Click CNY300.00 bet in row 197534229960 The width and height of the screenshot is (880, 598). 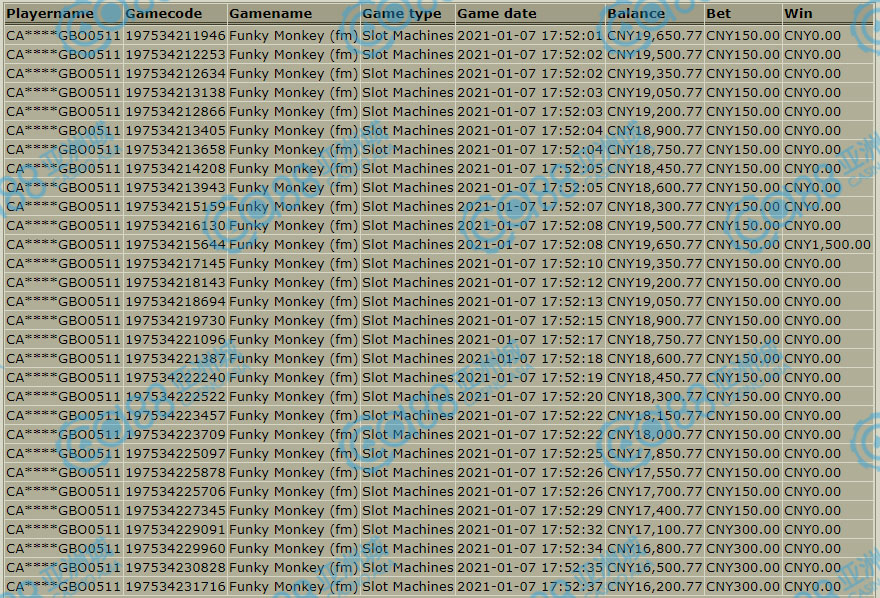point(743,549)
